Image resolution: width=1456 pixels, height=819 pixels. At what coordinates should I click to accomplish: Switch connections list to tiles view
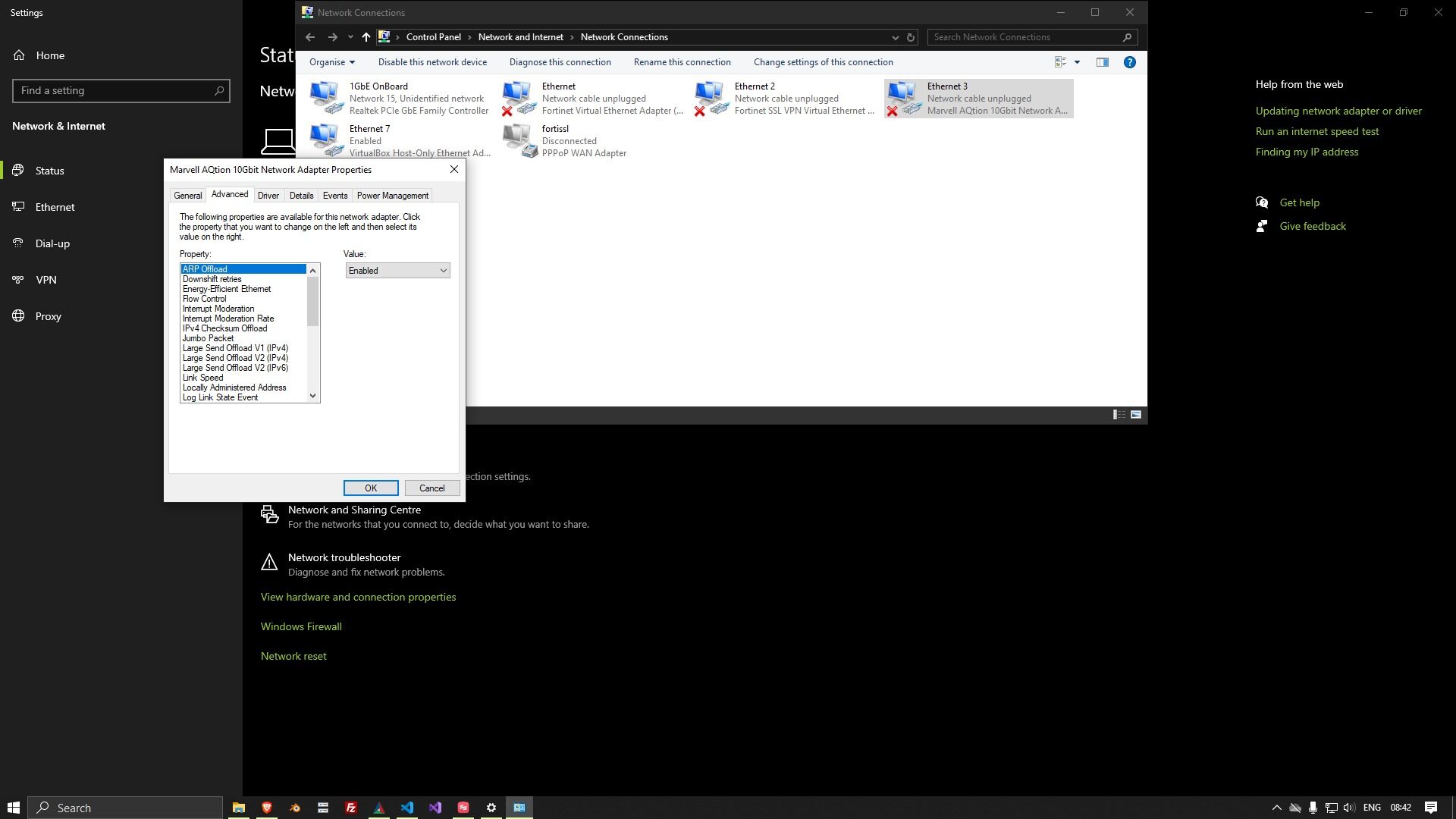coord(1135,415)
